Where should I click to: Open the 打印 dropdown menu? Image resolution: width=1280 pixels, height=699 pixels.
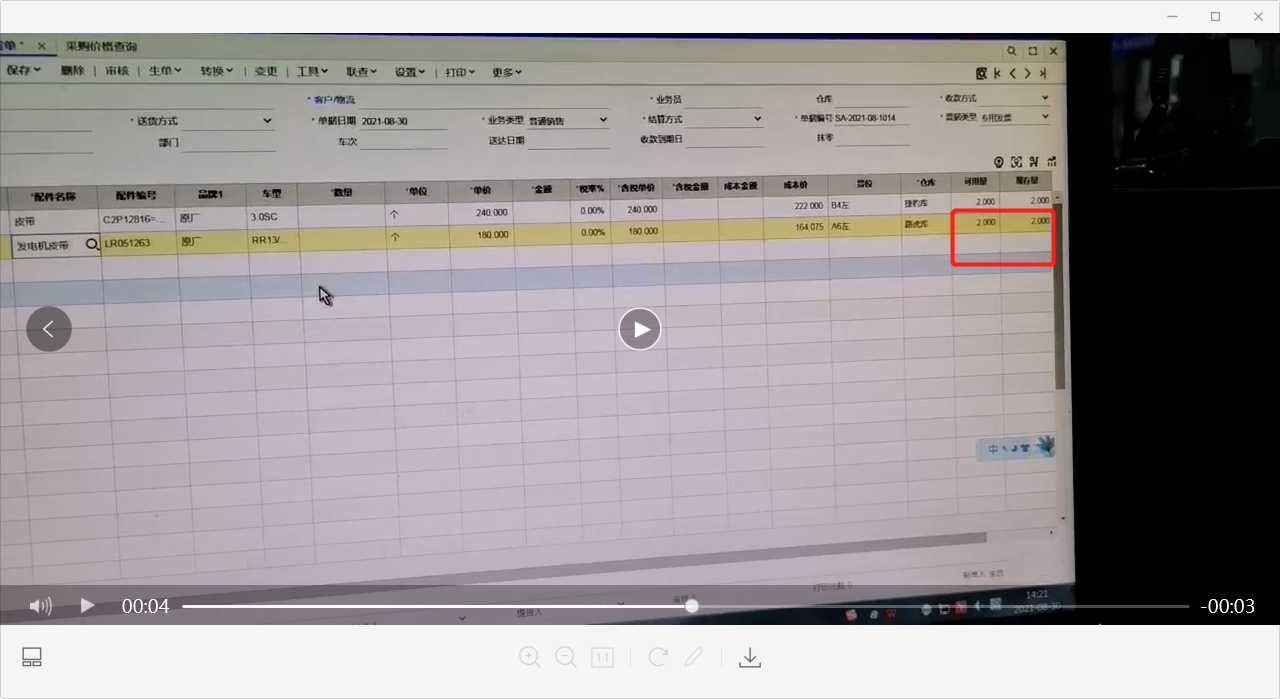tap(460, 72)
